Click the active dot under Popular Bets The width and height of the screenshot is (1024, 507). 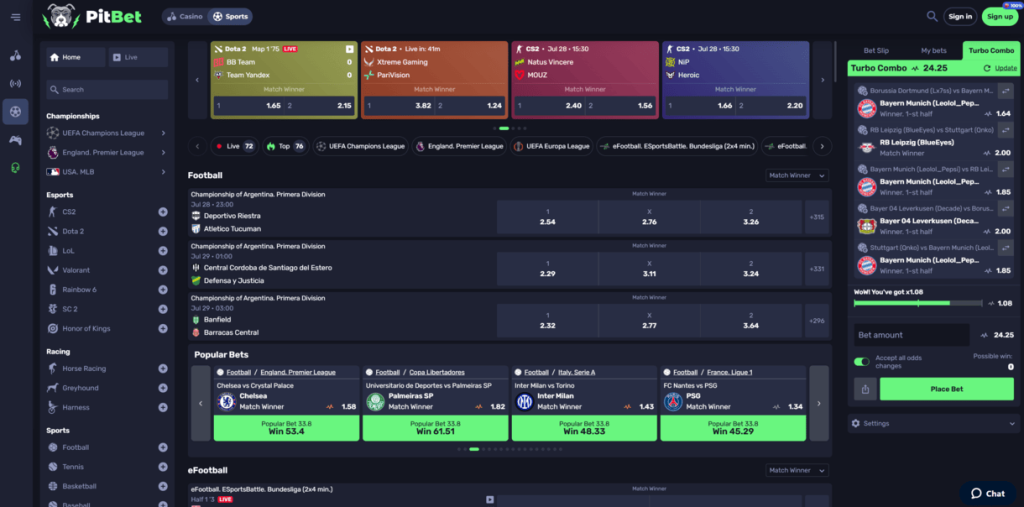point(474,450)
